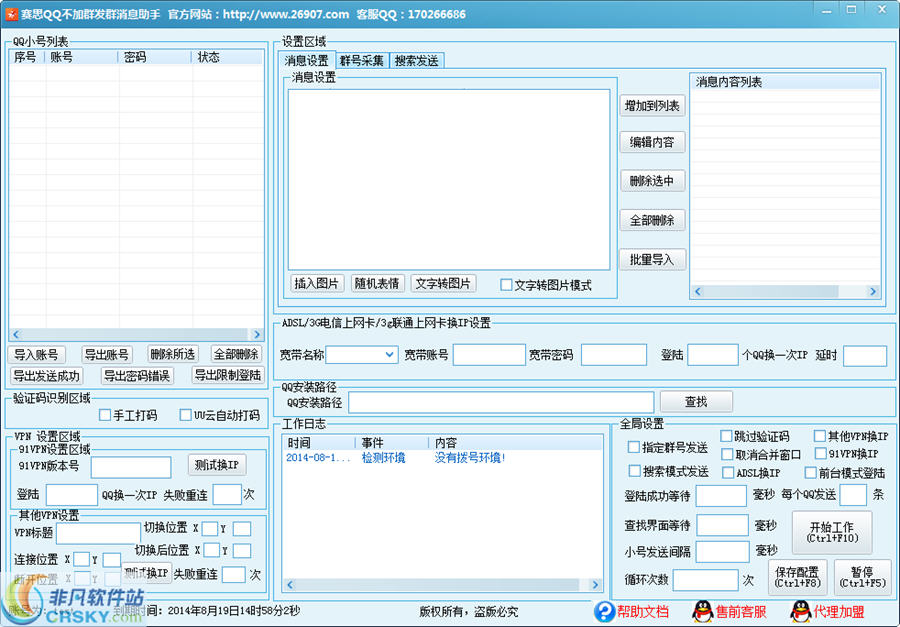Viewport: 900px width, 627px height.
Task: Click the 宽带账号 input field
Action: pyautogui.click(x=489, y=355)
